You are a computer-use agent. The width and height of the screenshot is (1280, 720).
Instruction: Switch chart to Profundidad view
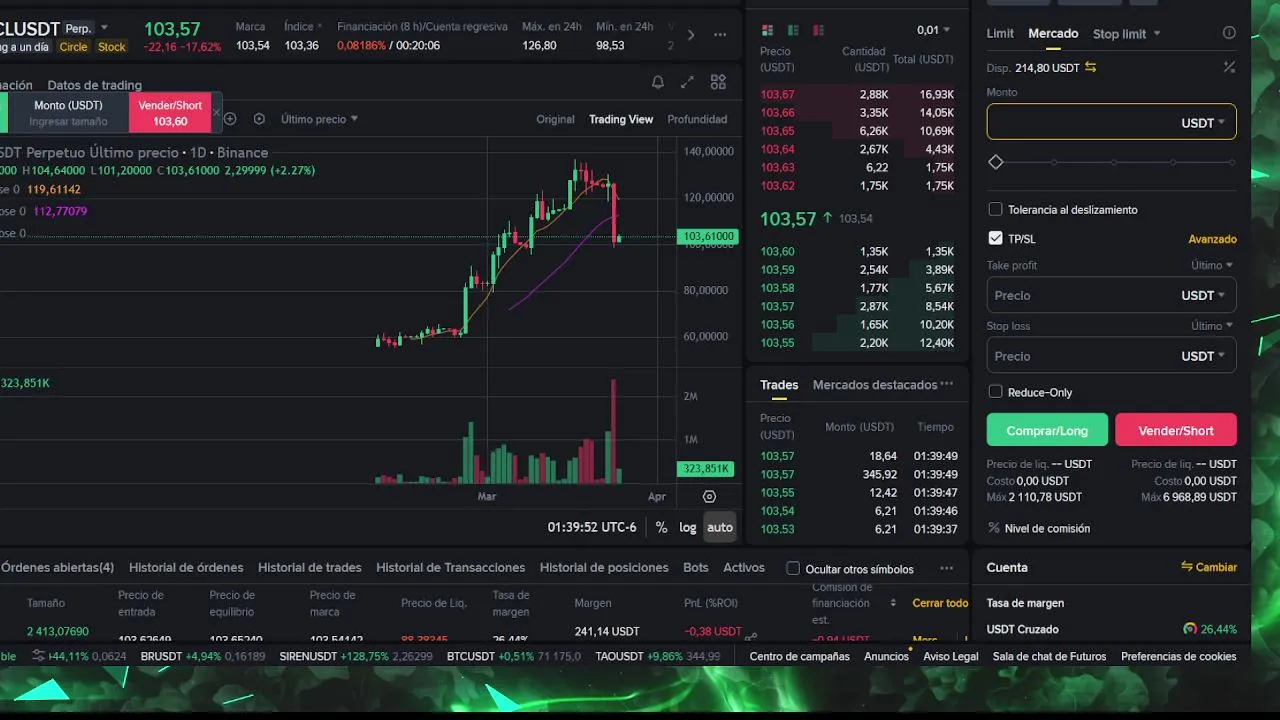pyautogui.click(x=697, y=119)
